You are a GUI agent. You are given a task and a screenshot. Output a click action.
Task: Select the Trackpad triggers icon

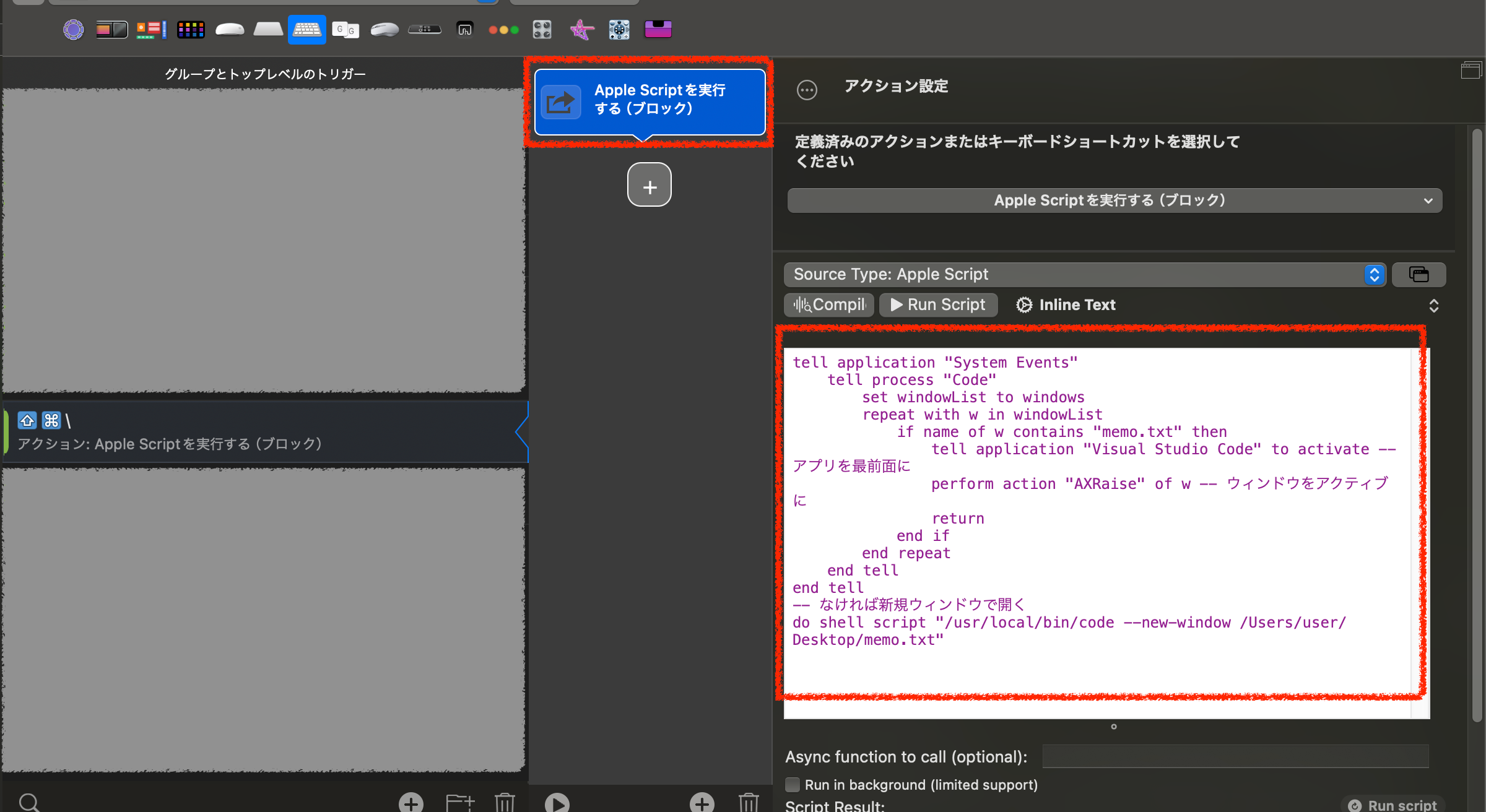pyautogui.click(x=268, y=29)
